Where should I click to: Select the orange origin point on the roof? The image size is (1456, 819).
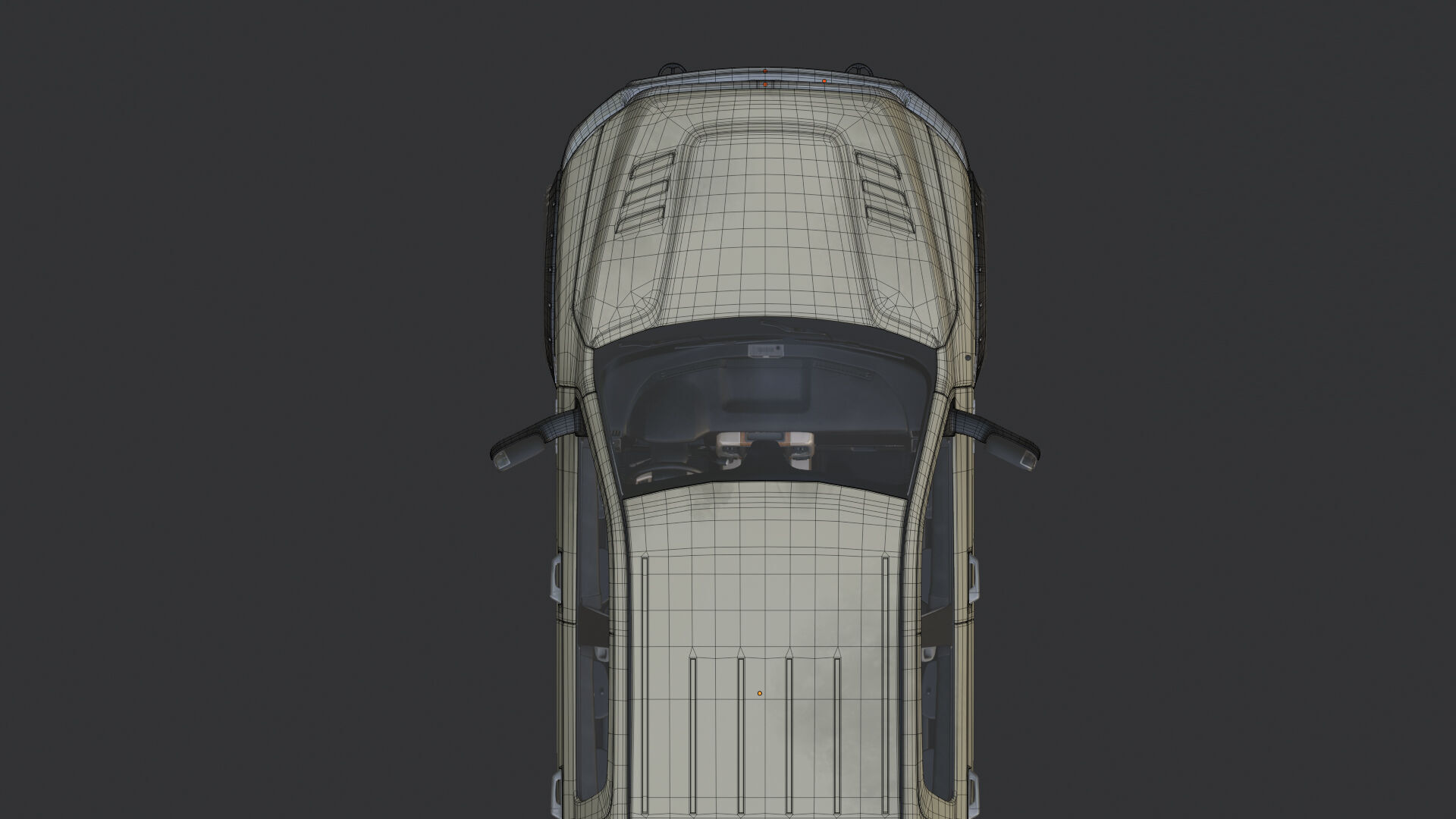pyautogui.click(x=759, y=693)
